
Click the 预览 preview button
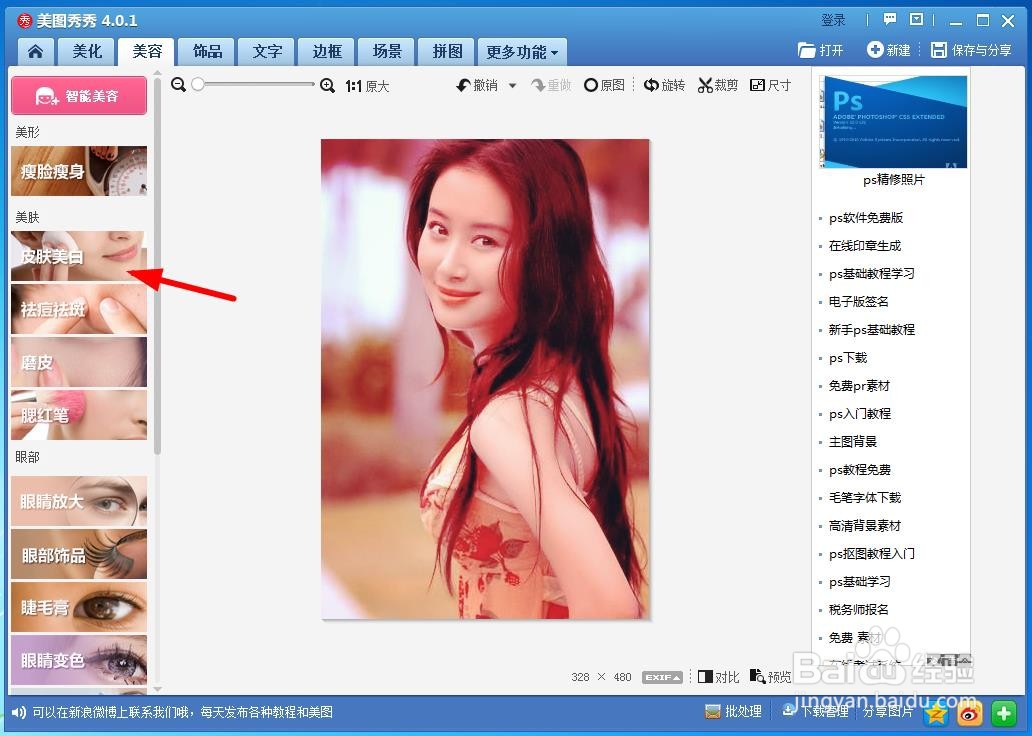[771, 677]
